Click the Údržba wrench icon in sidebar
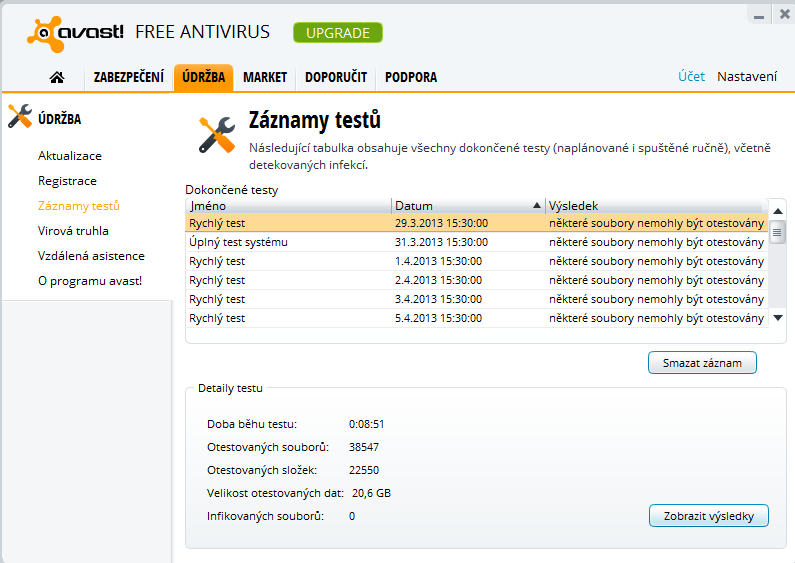 [x=20, y=118]
